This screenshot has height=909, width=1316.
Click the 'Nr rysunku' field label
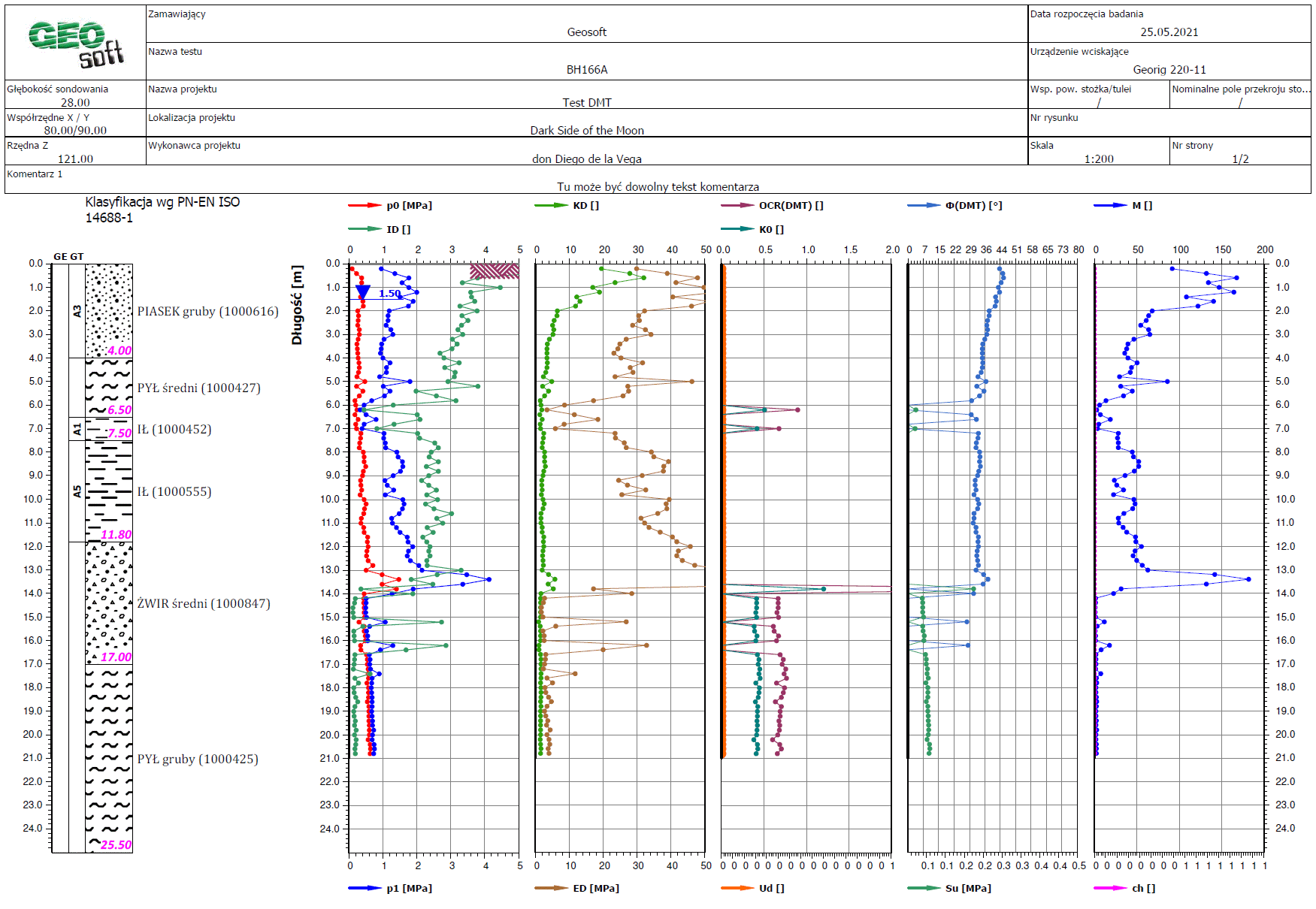(x=1054, y=117)
